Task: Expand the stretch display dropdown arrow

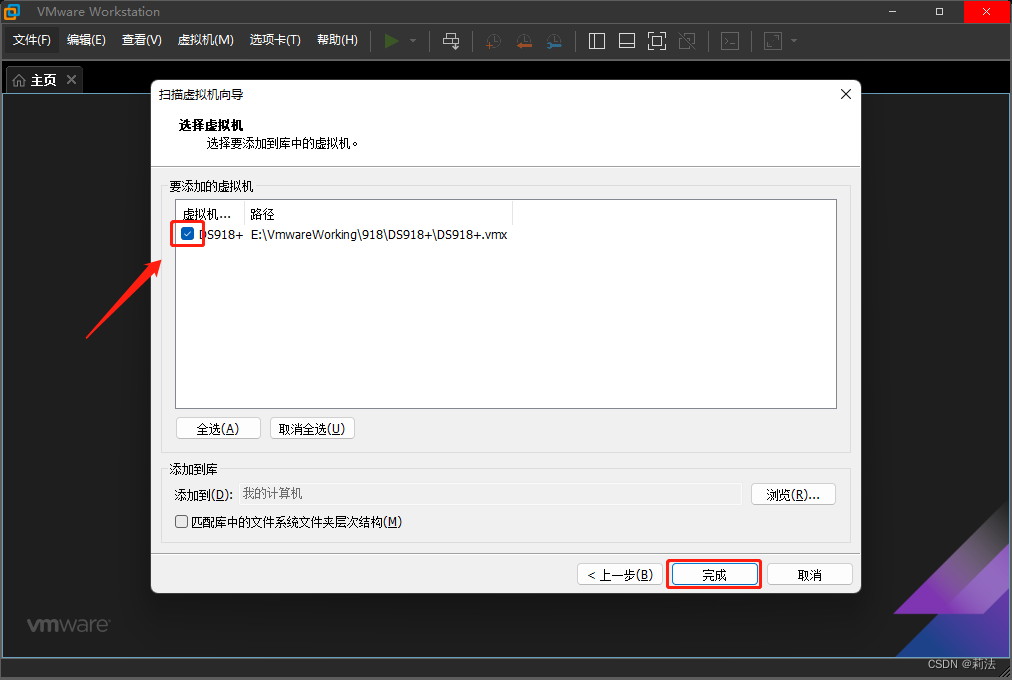Action: click(794, 41)
